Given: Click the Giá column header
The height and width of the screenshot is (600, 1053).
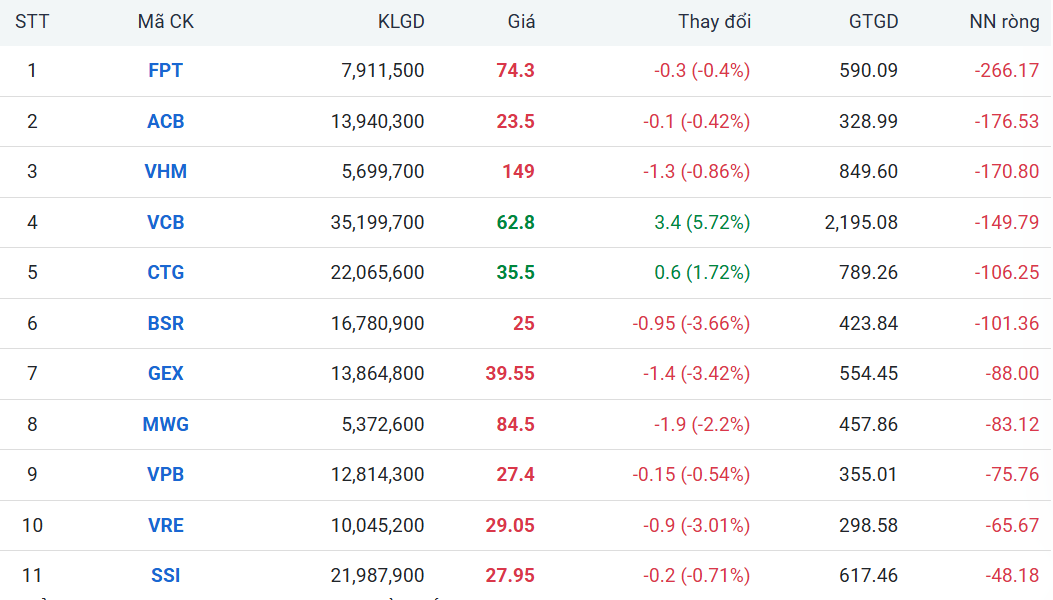Looking at the screenshot, I should 521,22.
